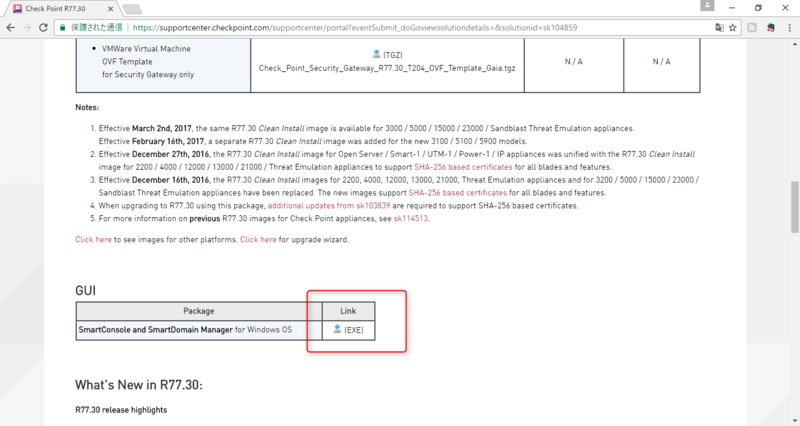
Task: Click 'for Security Gateway only' text
Action: pyautogui.click(x=148, y=74)
